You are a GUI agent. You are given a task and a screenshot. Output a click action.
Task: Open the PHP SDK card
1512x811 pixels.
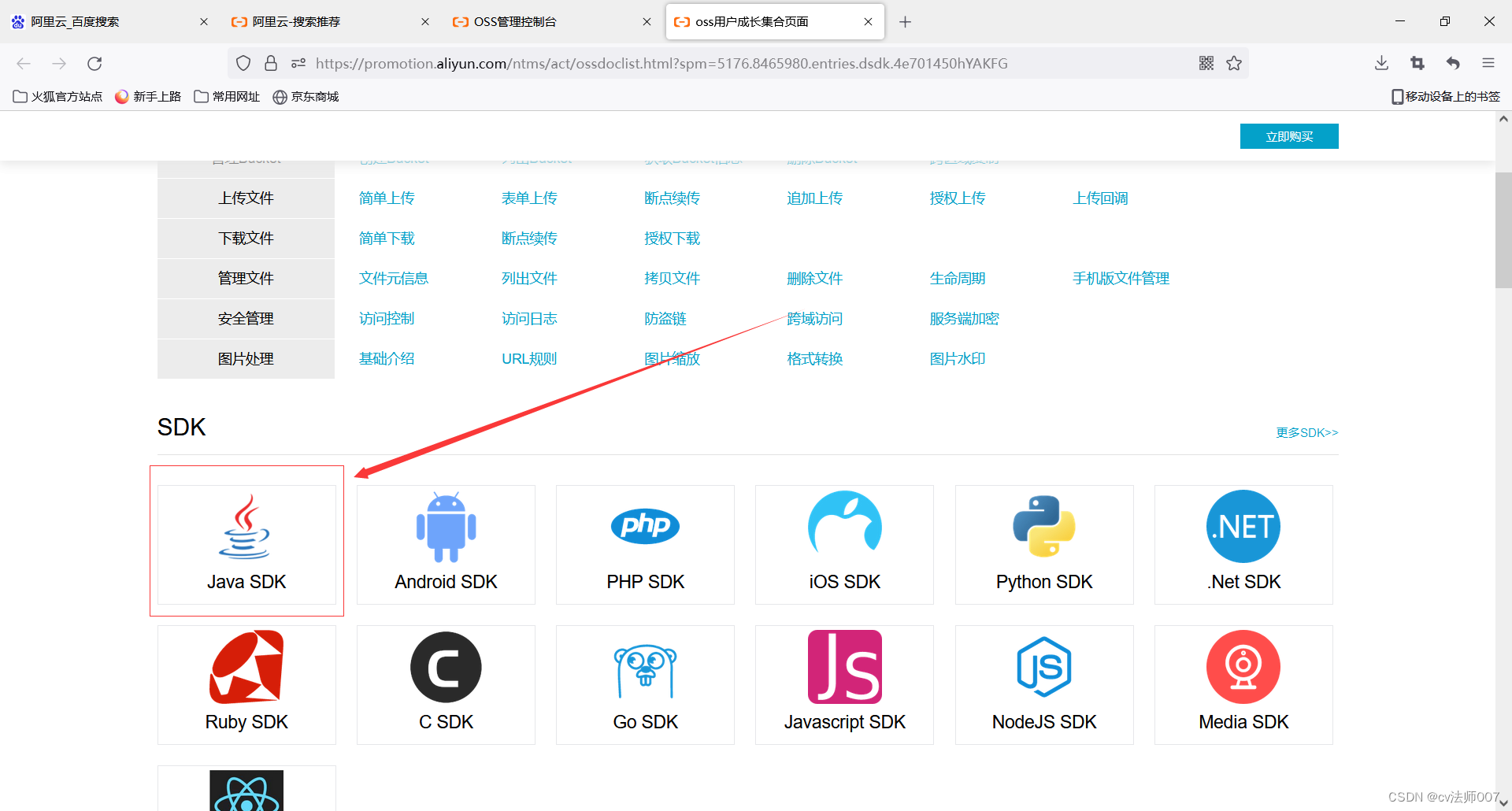pos(645,545)
